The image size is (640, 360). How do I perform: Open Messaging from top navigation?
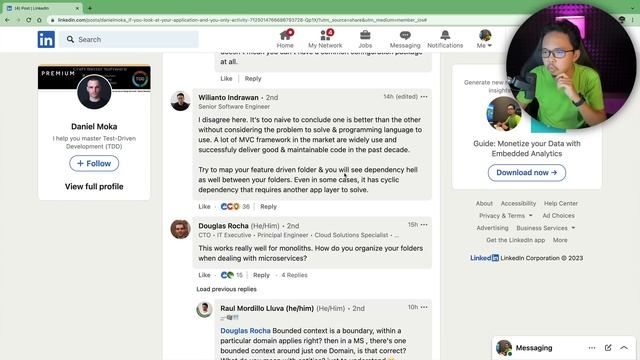[x=405, y=39]
